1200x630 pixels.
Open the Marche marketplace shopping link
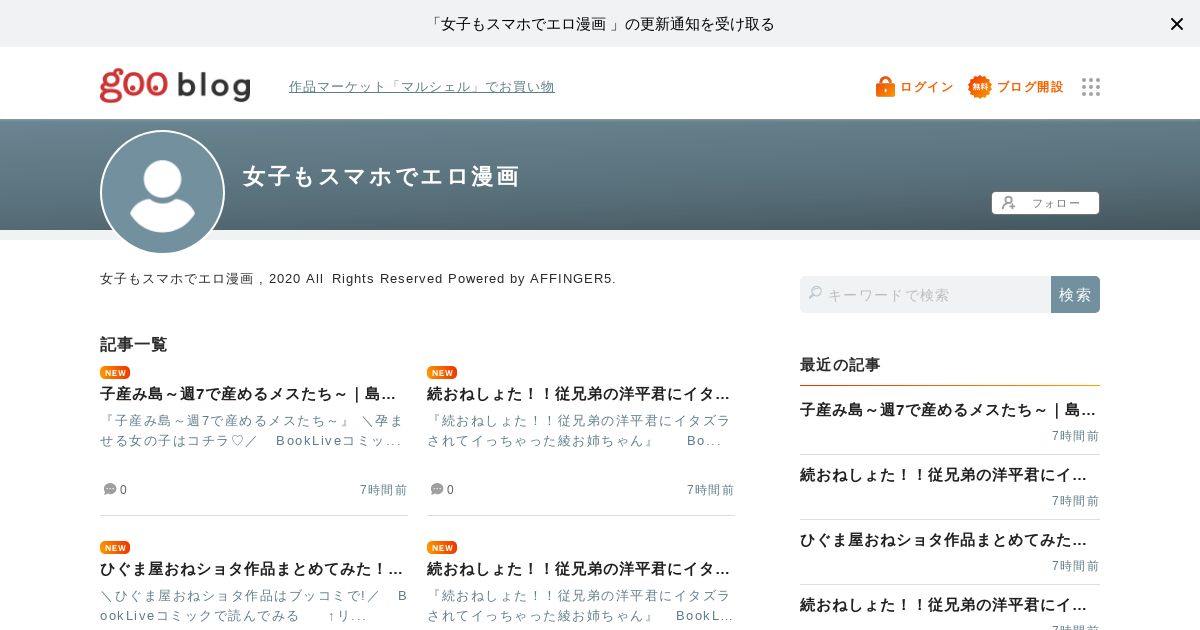click(421, 87)
